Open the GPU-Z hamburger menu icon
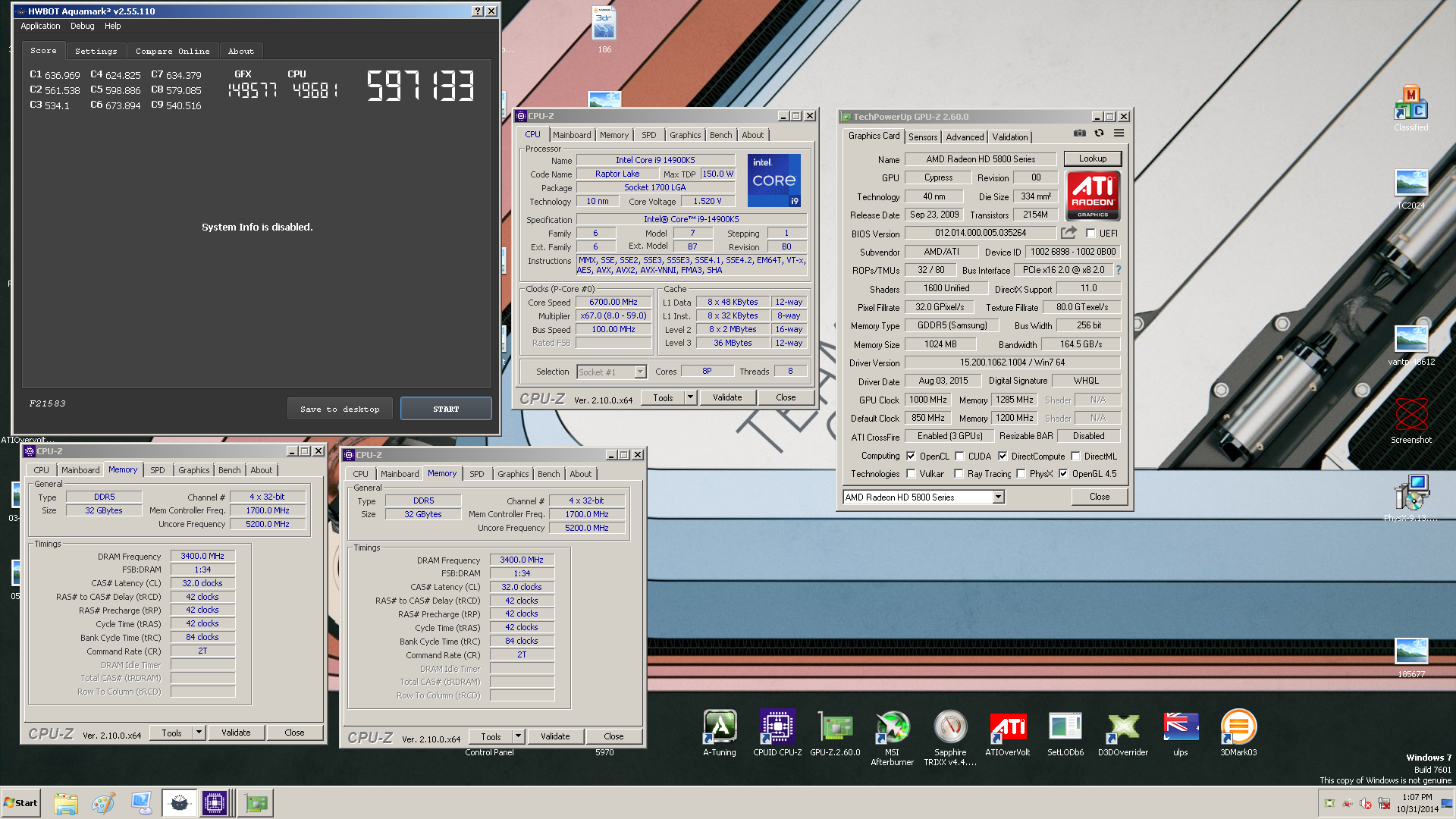The width and height of the screenshot is (1456, 819). point(1119,133)
